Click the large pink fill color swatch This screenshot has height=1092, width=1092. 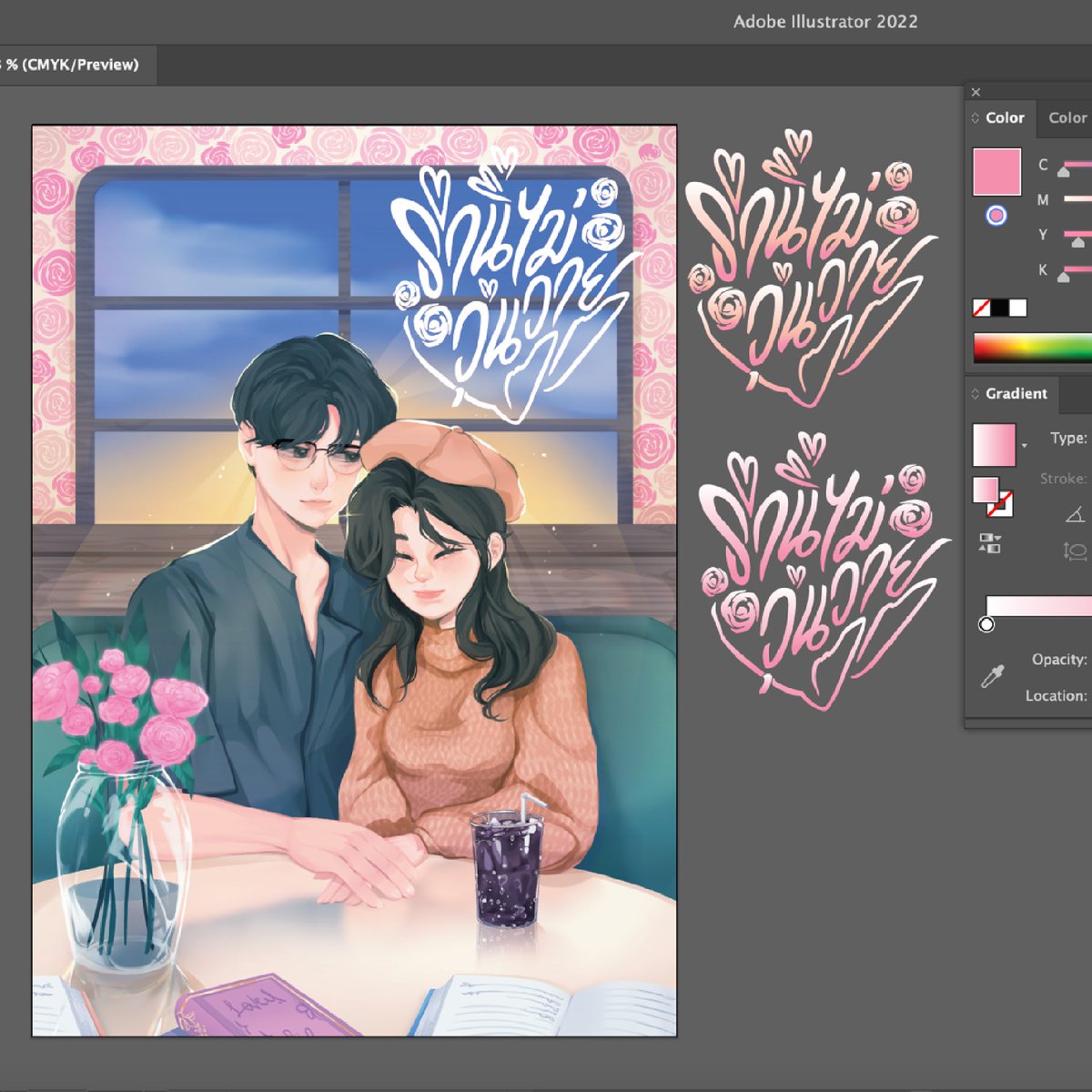coord(997,172)
